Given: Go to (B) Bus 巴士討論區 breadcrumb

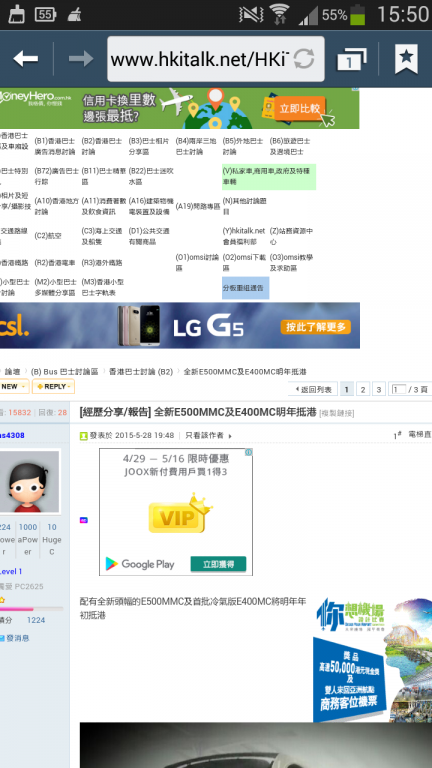Looking at the screenshot, I should [64, 372].
